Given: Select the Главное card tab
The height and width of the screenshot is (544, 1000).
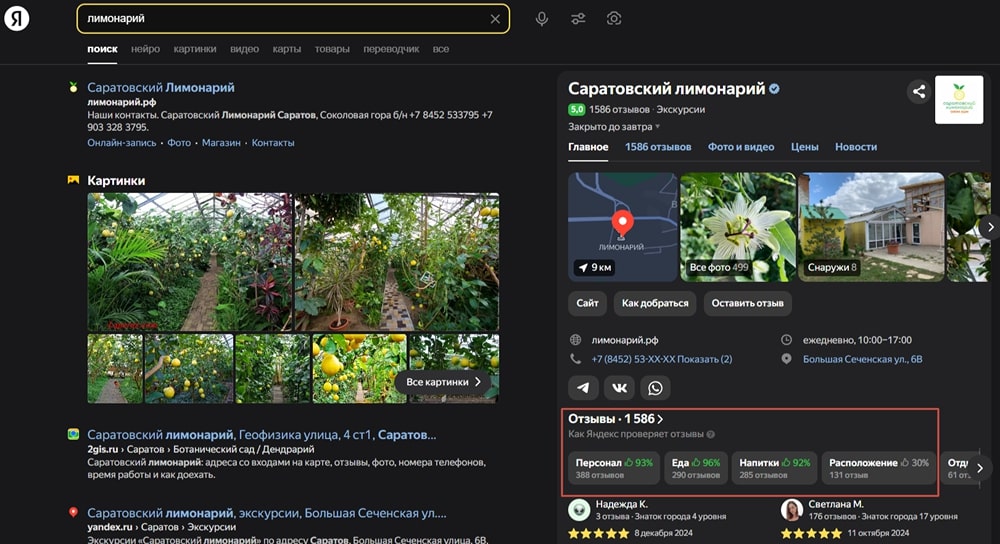Looking at the screenshot, I should click(588, 147).
